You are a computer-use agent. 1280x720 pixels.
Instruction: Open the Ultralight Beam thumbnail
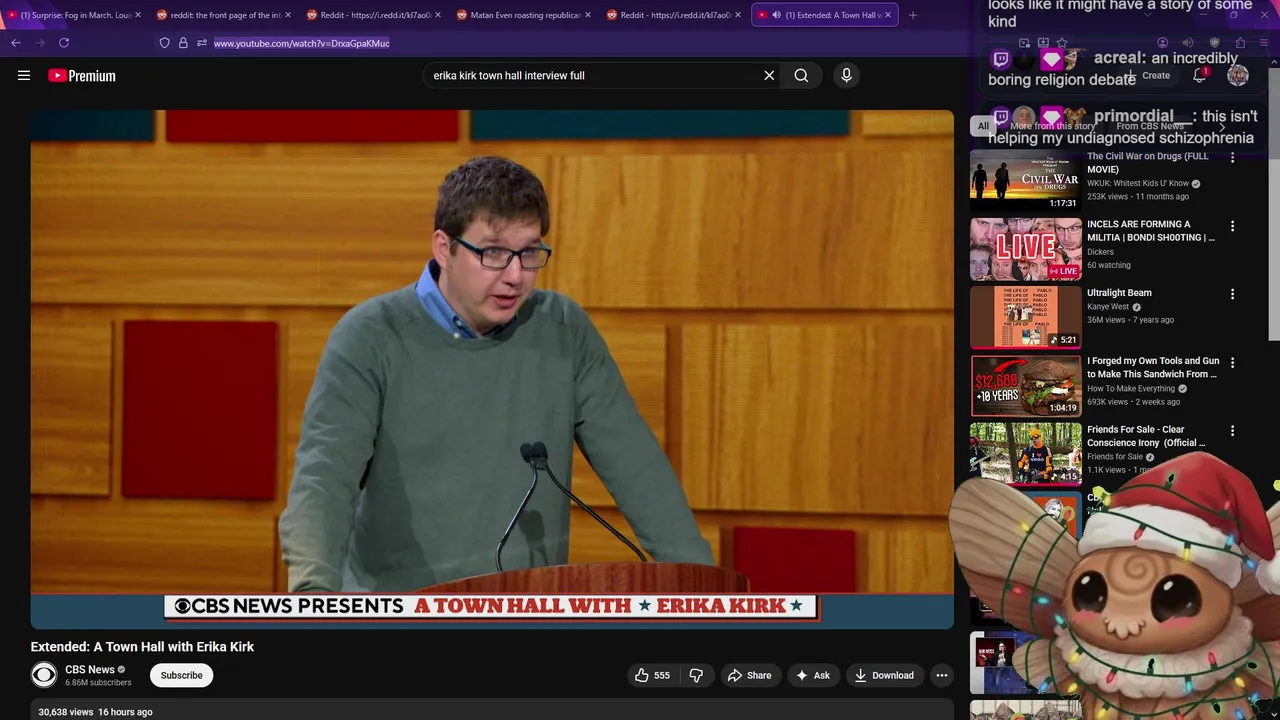(x=1026, y=317)
